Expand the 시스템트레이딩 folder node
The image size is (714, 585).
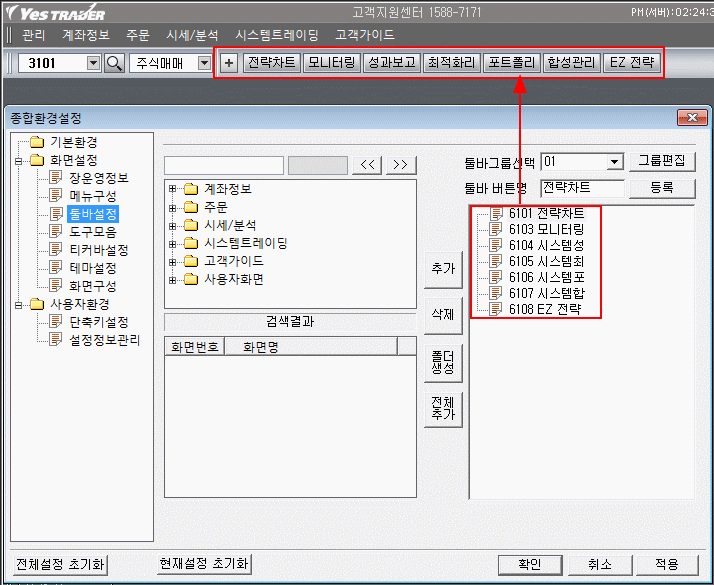click(x=173, y=243)
